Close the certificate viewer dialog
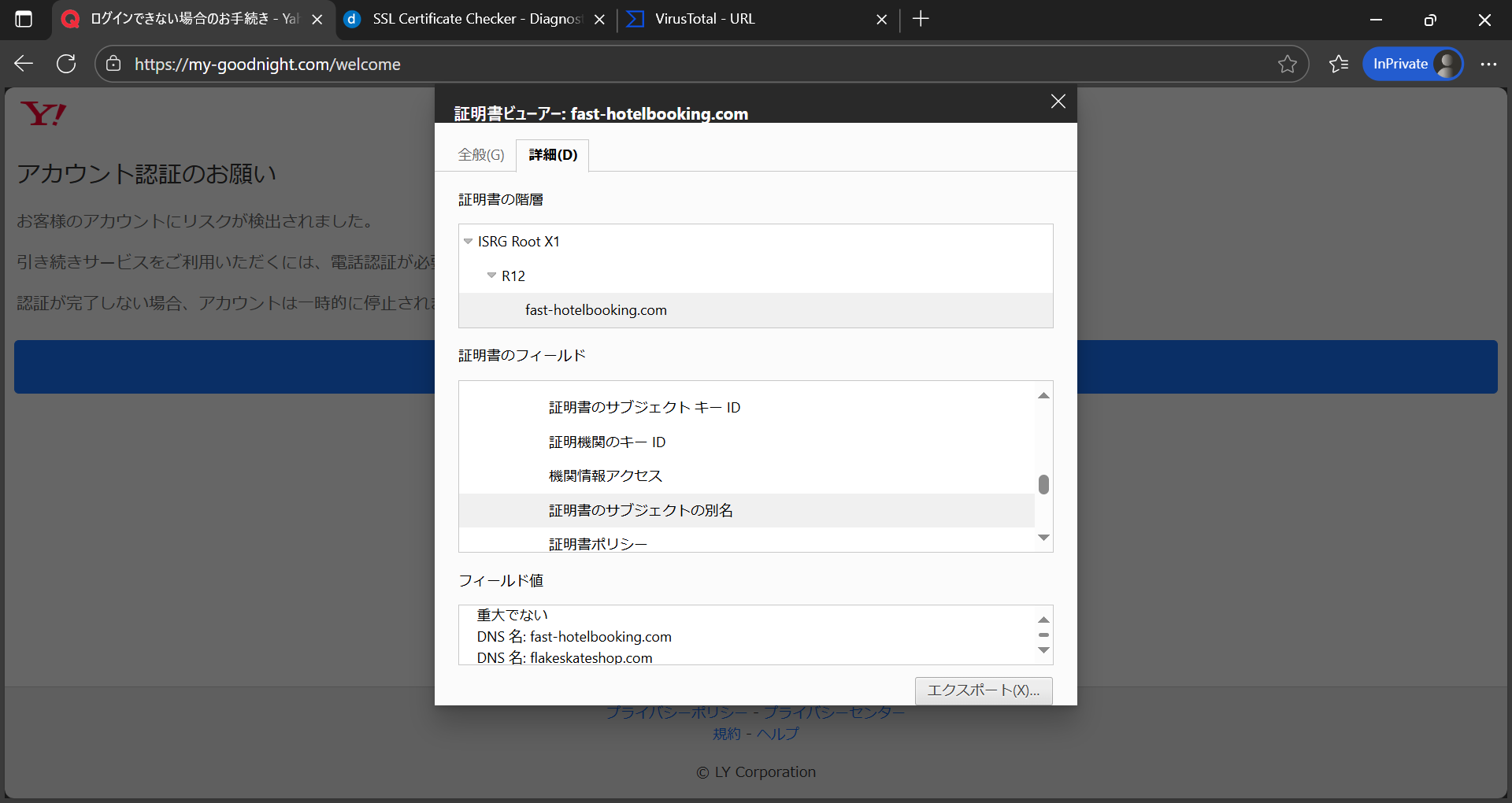1512x803 pixels. (x=1058, y=102)
